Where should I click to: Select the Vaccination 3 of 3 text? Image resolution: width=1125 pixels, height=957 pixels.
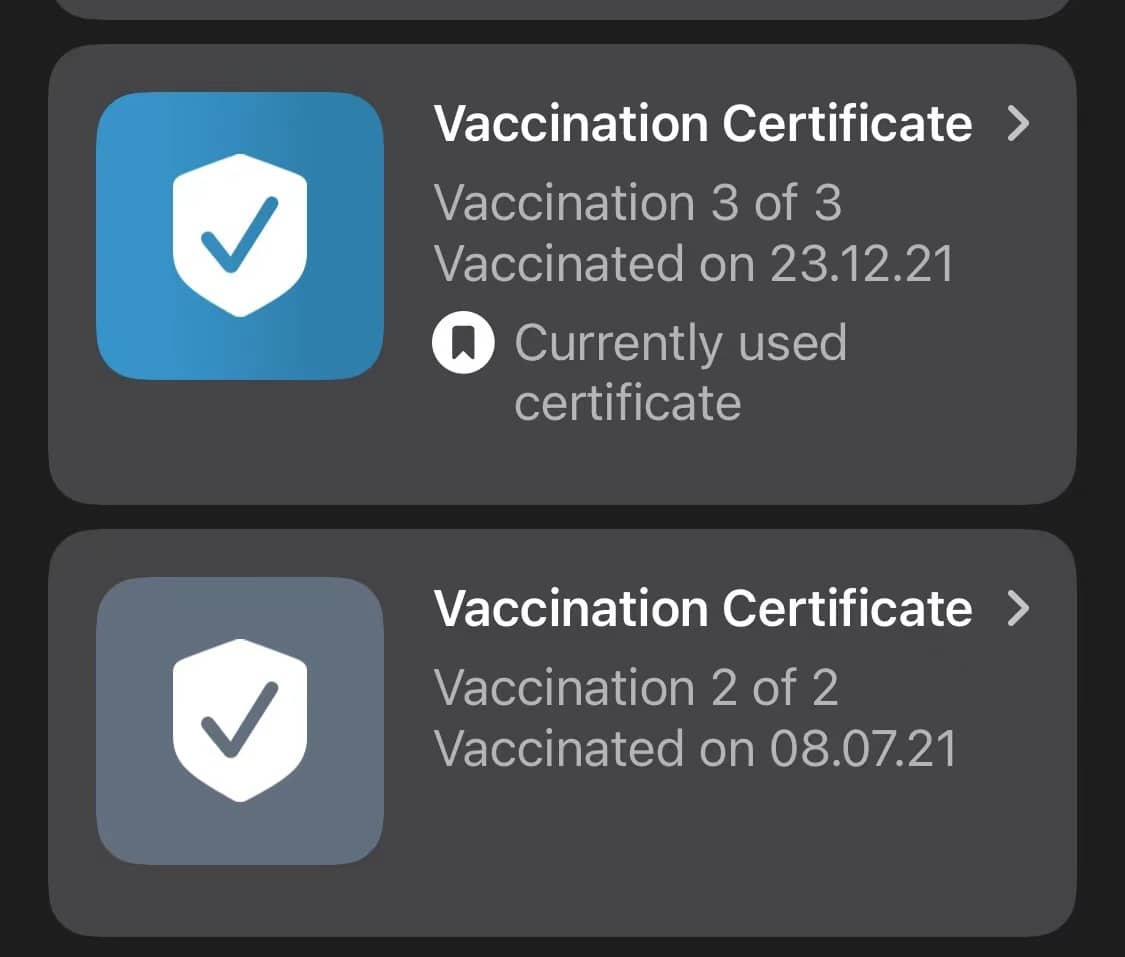click(637, 202)
